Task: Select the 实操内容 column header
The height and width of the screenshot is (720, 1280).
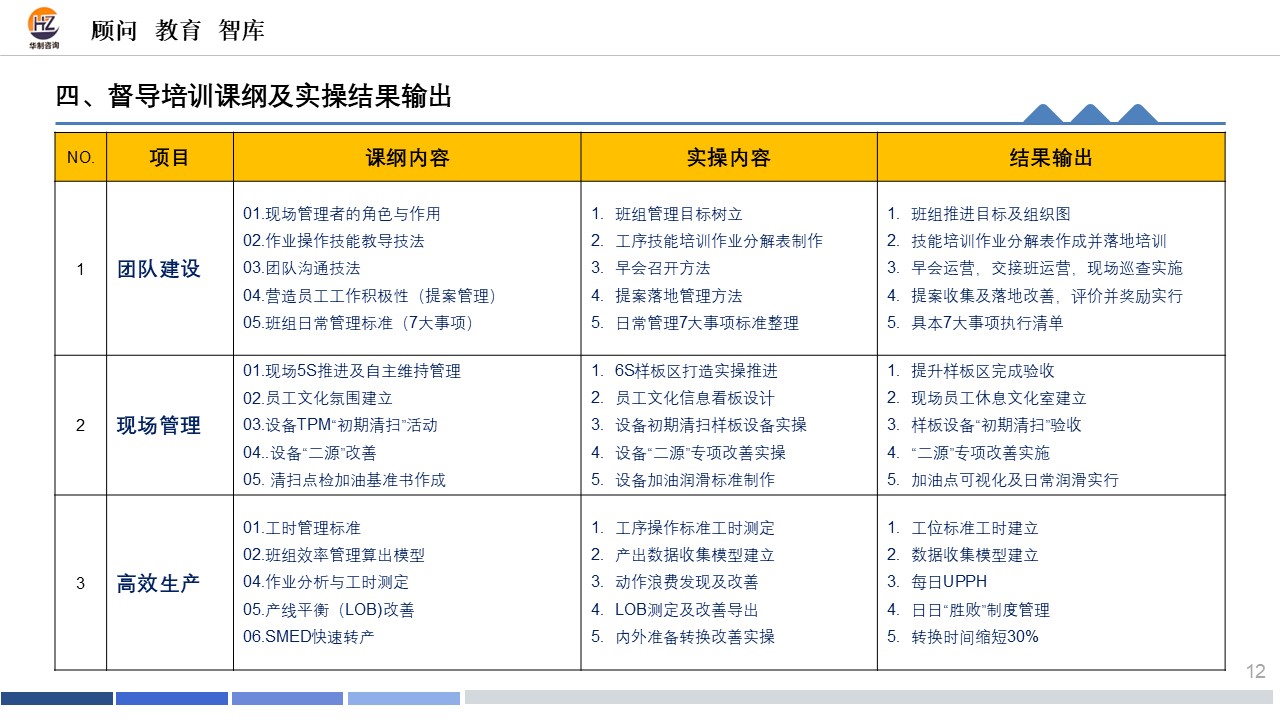Action: coord(728,157)
